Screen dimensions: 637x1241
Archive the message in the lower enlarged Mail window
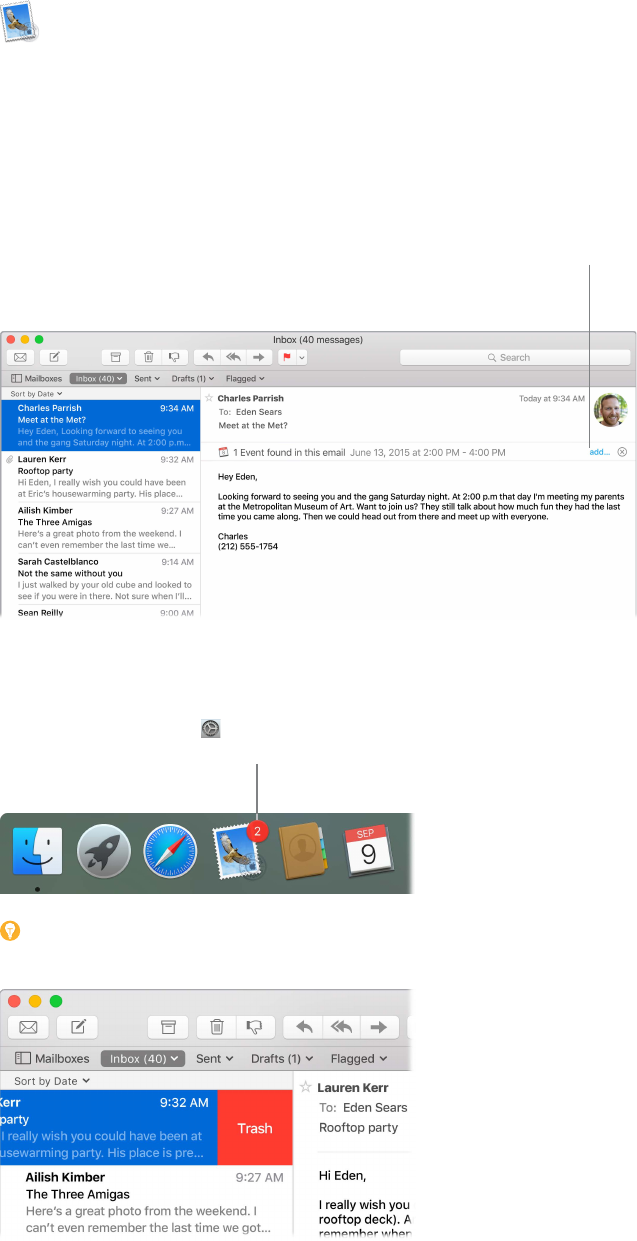coord(168,1027)
